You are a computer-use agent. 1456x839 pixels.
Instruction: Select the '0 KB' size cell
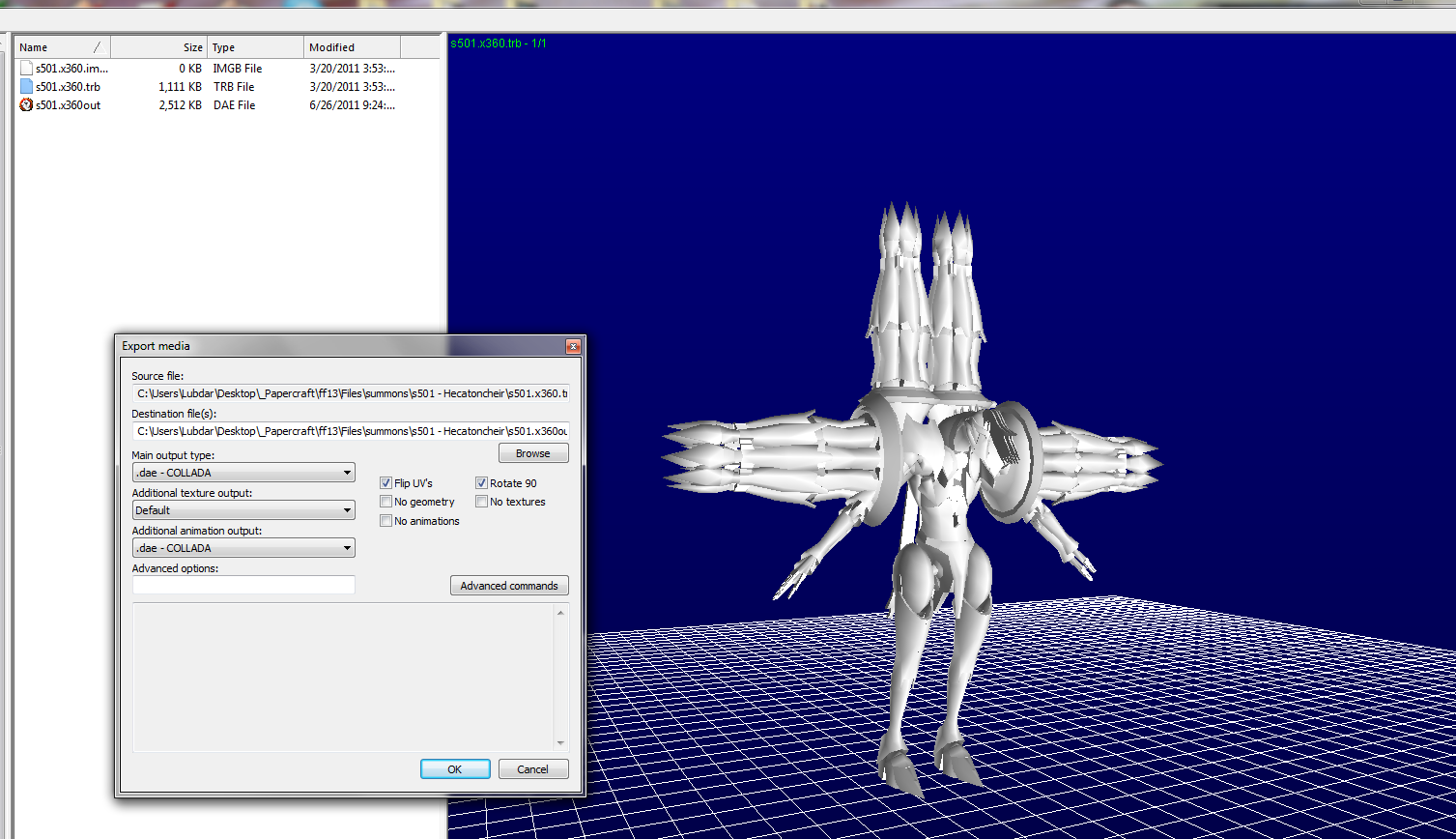point(190,69)
